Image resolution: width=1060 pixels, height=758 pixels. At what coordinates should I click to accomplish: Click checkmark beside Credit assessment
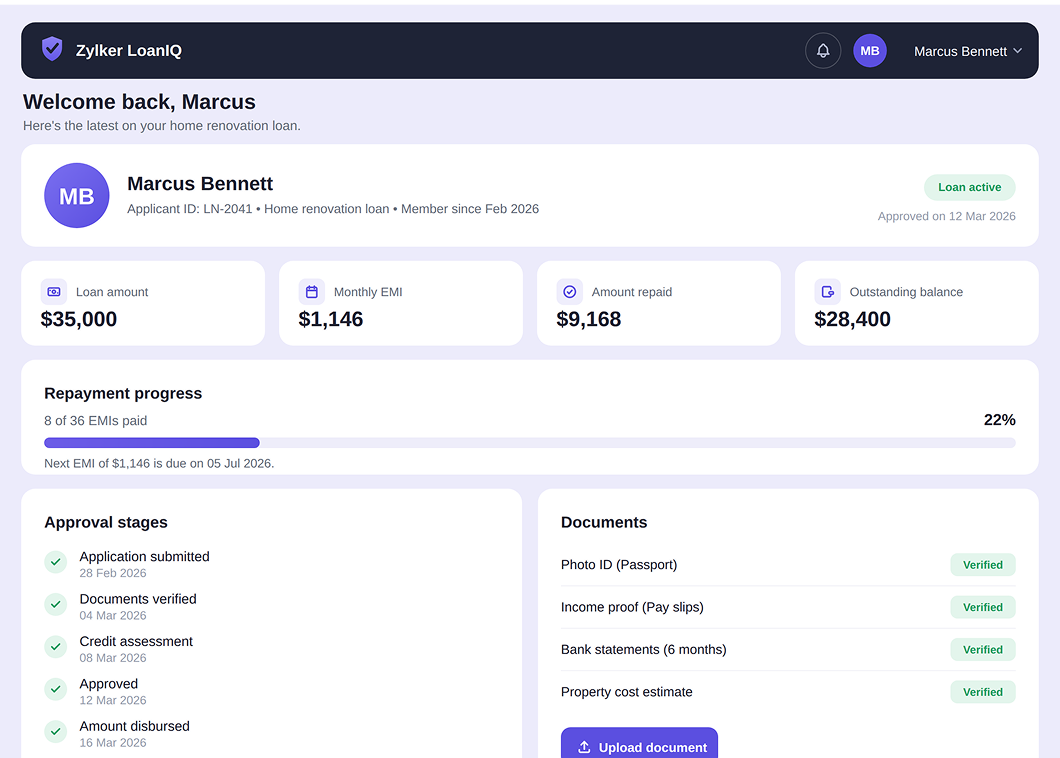(x=55, y=646)
